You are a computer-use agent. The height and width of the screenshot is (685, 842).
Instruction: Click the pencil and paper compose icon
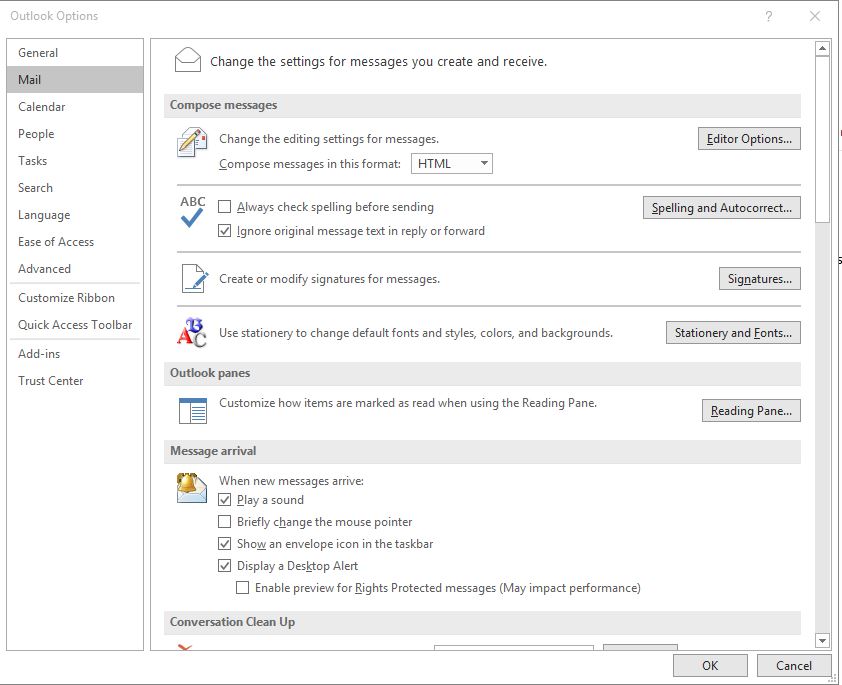point(192,142)
